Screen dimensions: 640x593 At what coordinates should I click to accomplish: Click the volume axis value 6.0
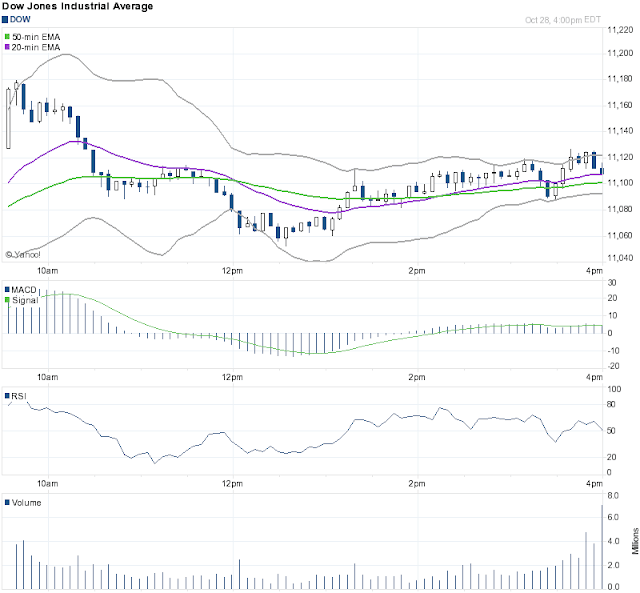pyautogui.click(x=613, y=517)
